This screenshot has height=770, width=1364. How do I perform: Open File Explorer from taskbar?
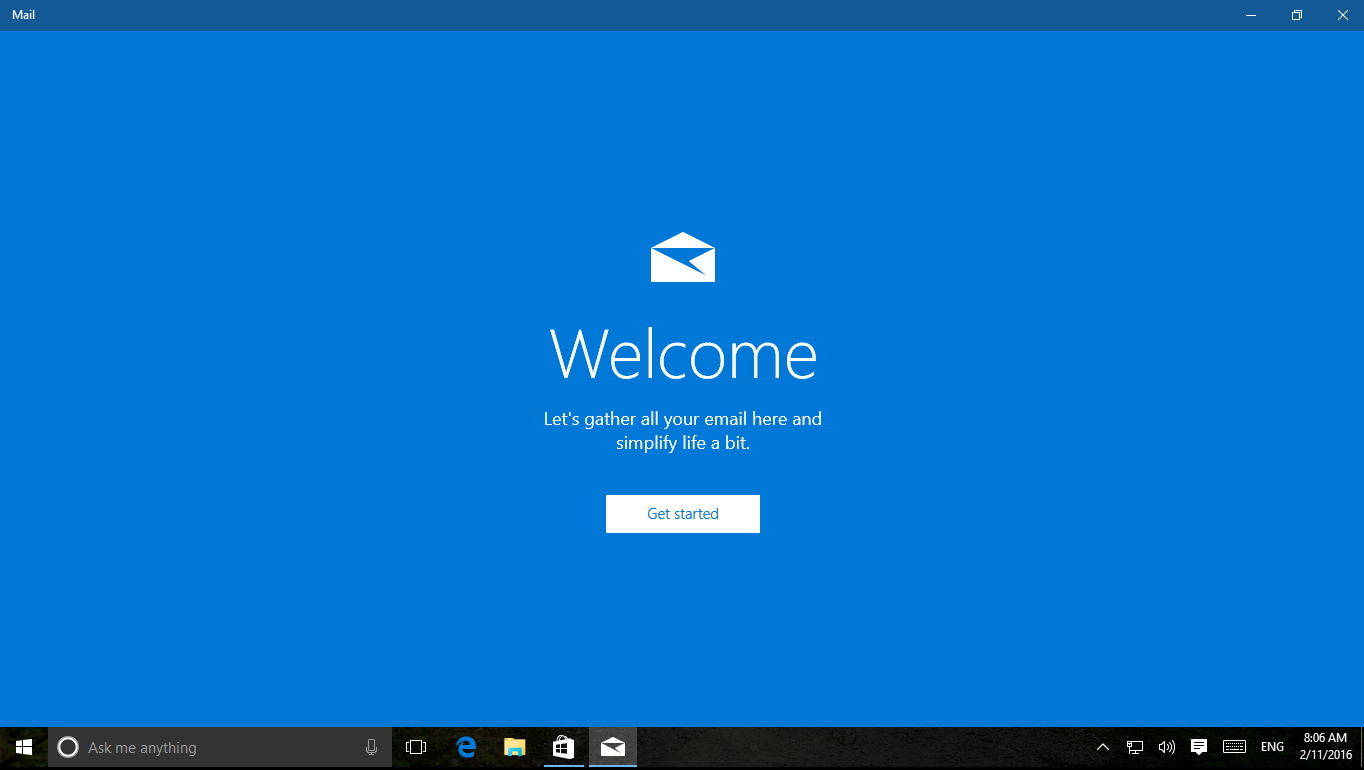click(x=515, y=747)
